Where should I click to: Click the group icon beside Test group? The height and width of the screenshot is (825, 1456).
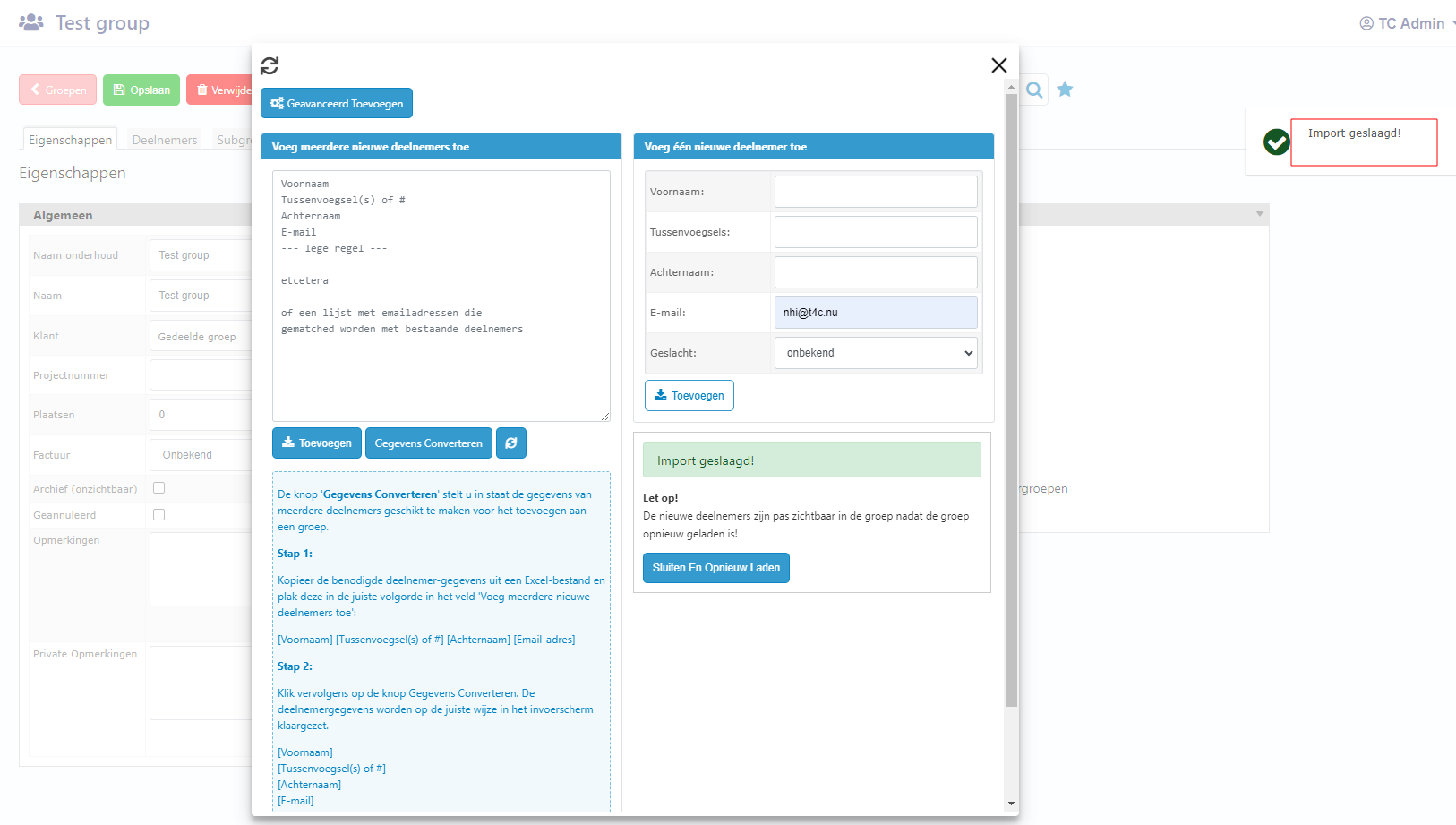(x=31, y=22)
